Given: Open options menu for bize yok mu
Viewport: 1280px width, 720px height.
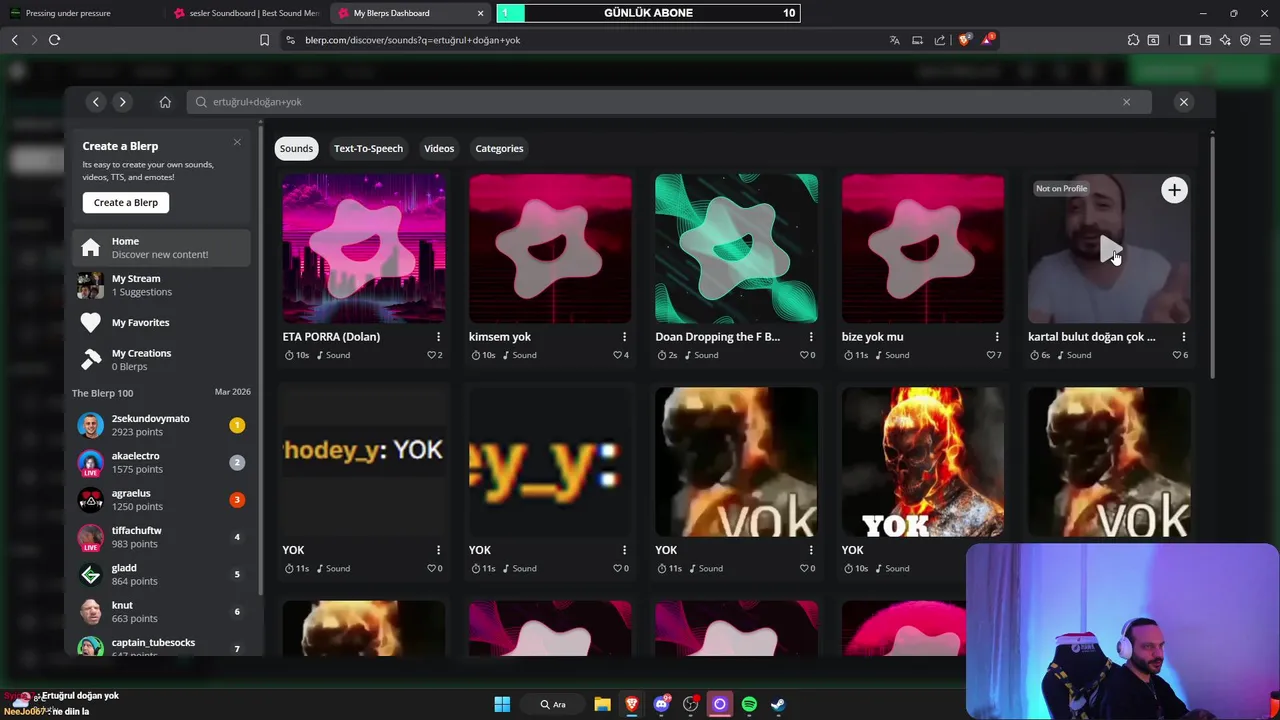Looking at the screenshot, I should (x=997, y=337).
